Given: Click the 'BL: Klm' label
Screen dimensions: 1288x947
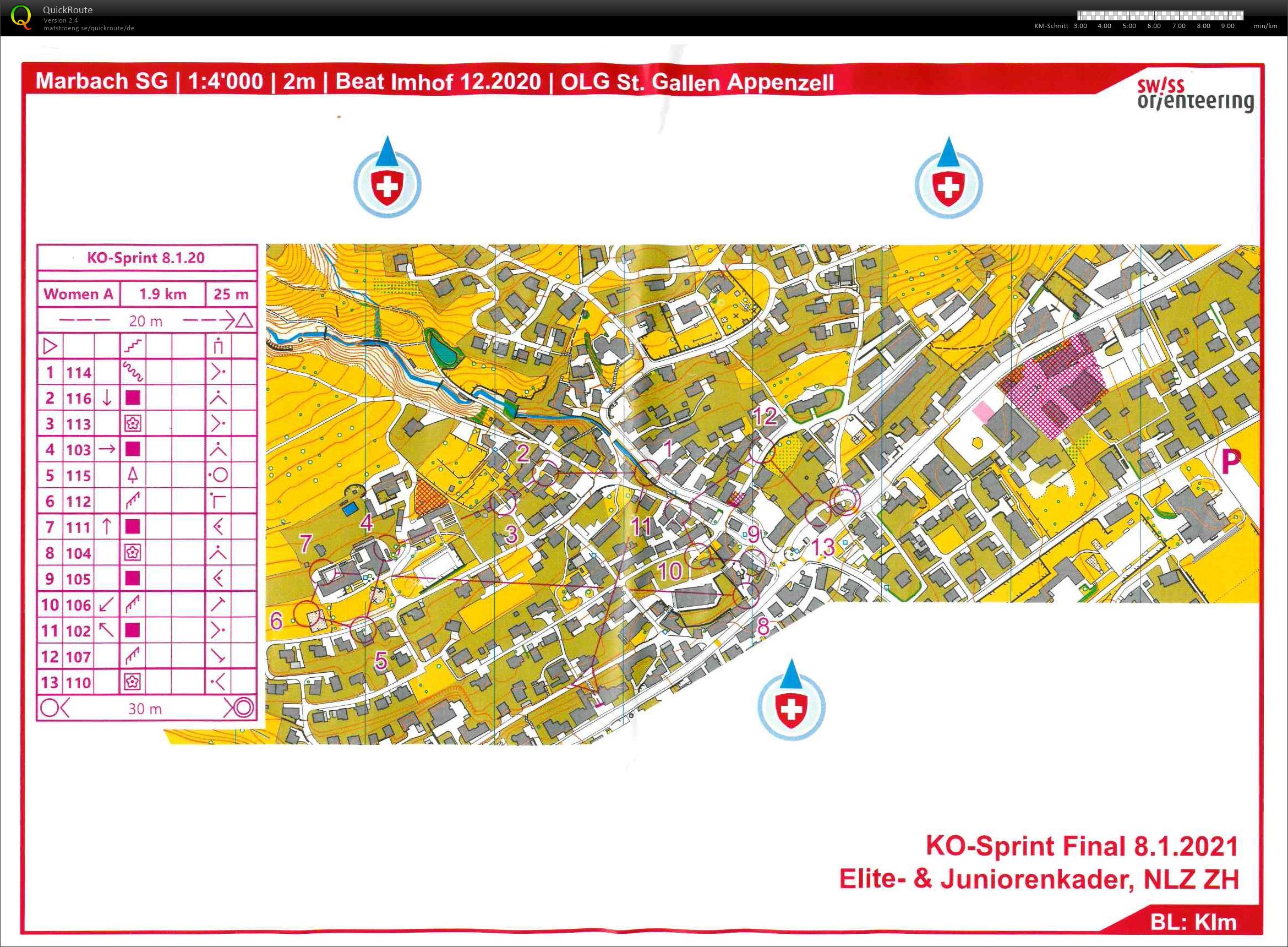Looking at the screenshot, I should pos(1193,922).
